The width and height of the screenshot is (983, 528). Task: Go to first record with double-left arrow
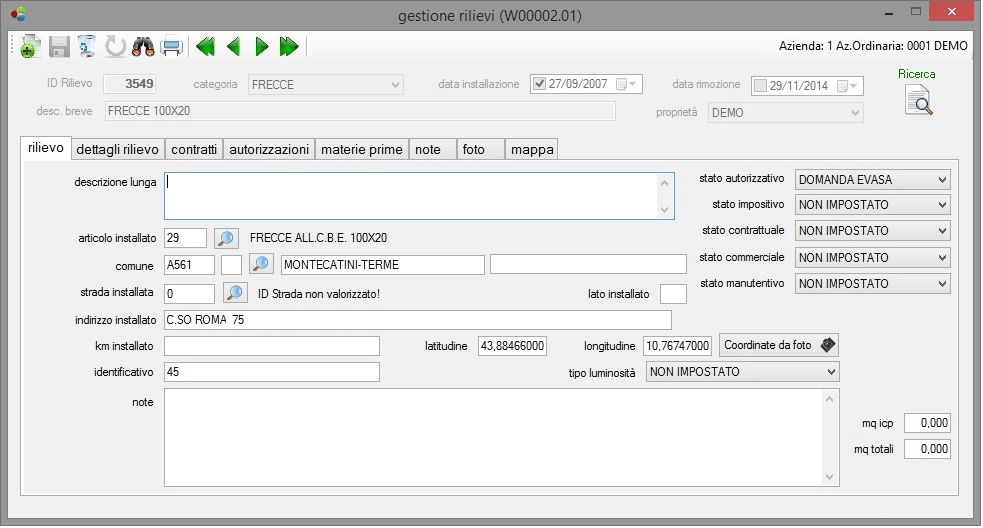tap(205, 46)
